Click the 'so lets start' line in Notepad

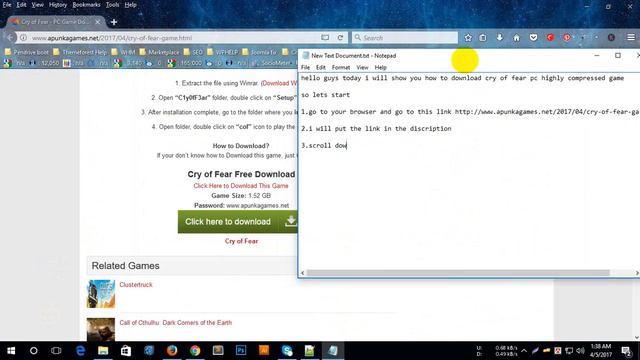(325, 95)
